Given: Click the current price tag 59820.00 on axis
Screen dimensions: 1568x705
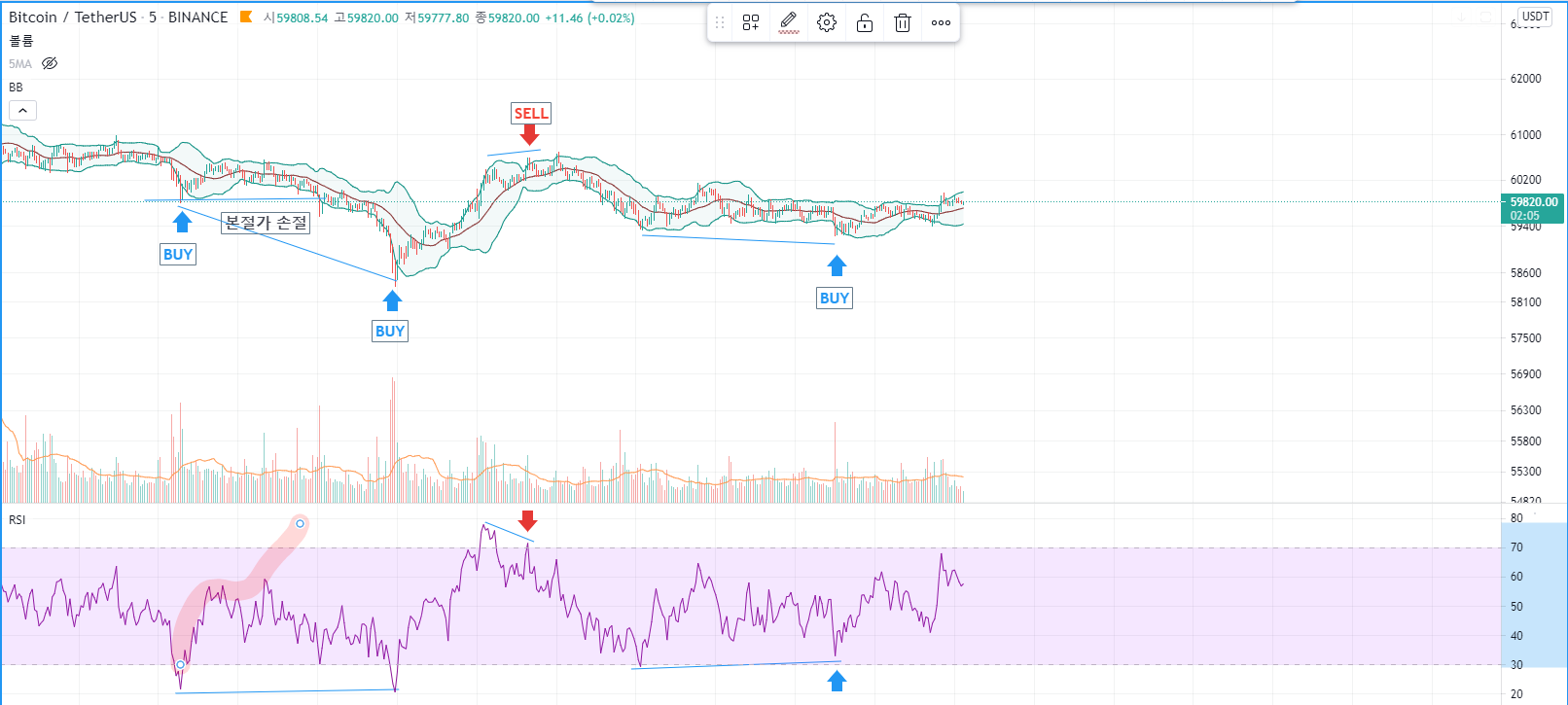Looking at the screenshot, I should click(1533, 202).
